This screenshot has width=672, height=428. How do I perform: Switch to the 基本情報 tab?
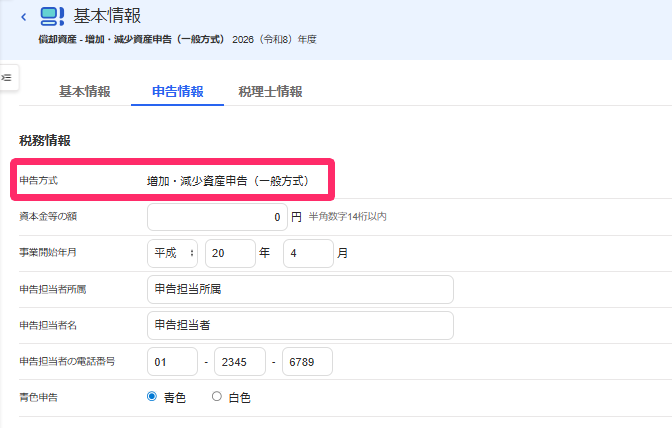coord(85,91)
